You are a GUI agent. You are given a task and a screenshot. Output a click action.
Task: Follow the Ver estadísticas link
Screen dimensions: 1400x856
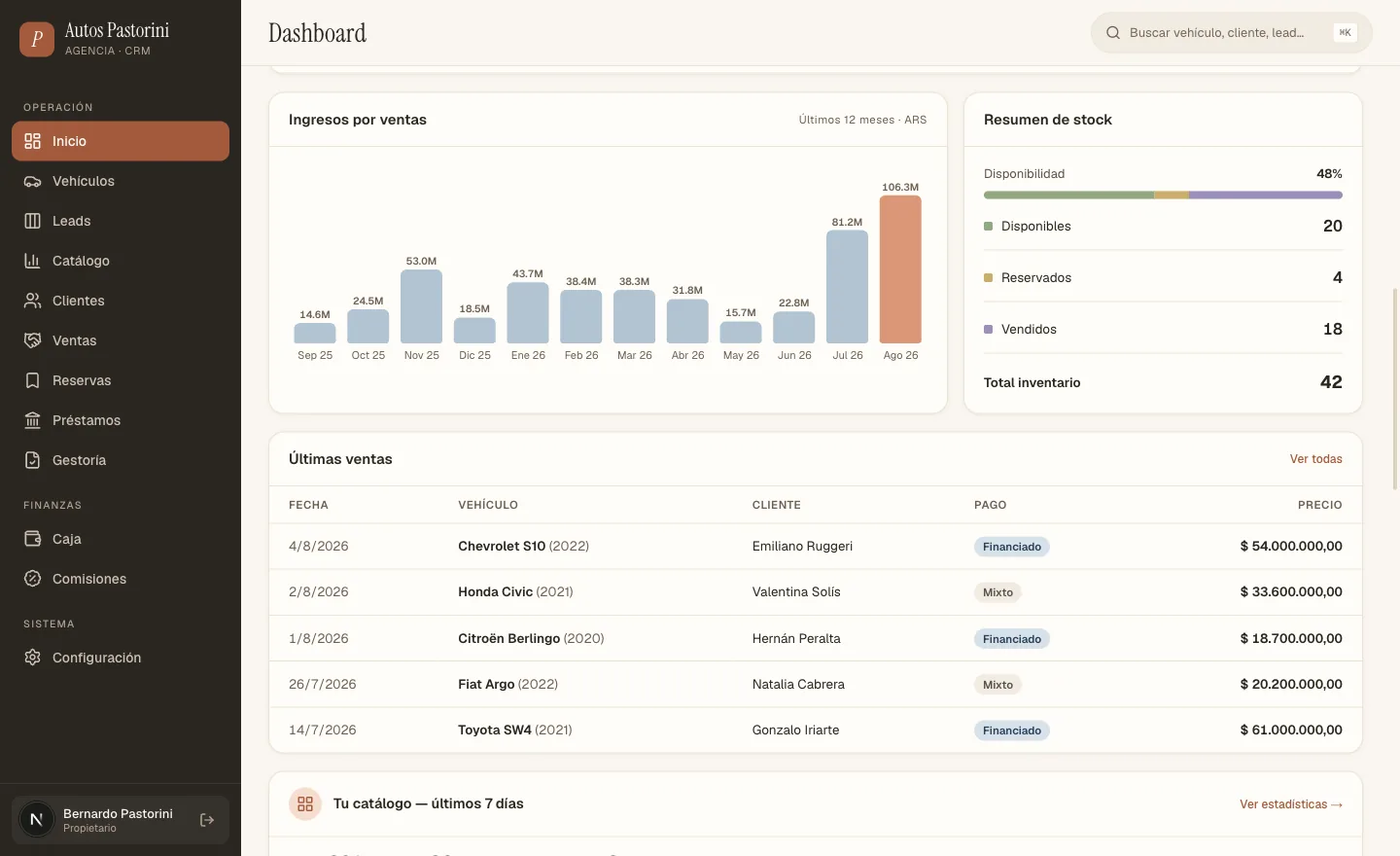click(1291, 804)
